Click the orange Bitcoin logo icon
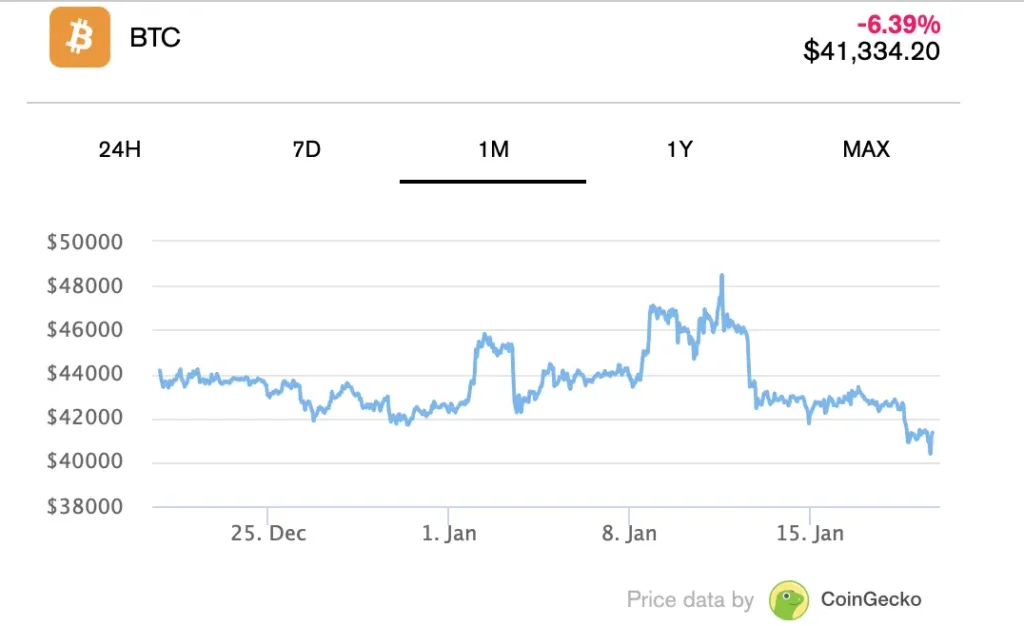This screenshot has height=626, width=1024. click(x=80, y=38)
